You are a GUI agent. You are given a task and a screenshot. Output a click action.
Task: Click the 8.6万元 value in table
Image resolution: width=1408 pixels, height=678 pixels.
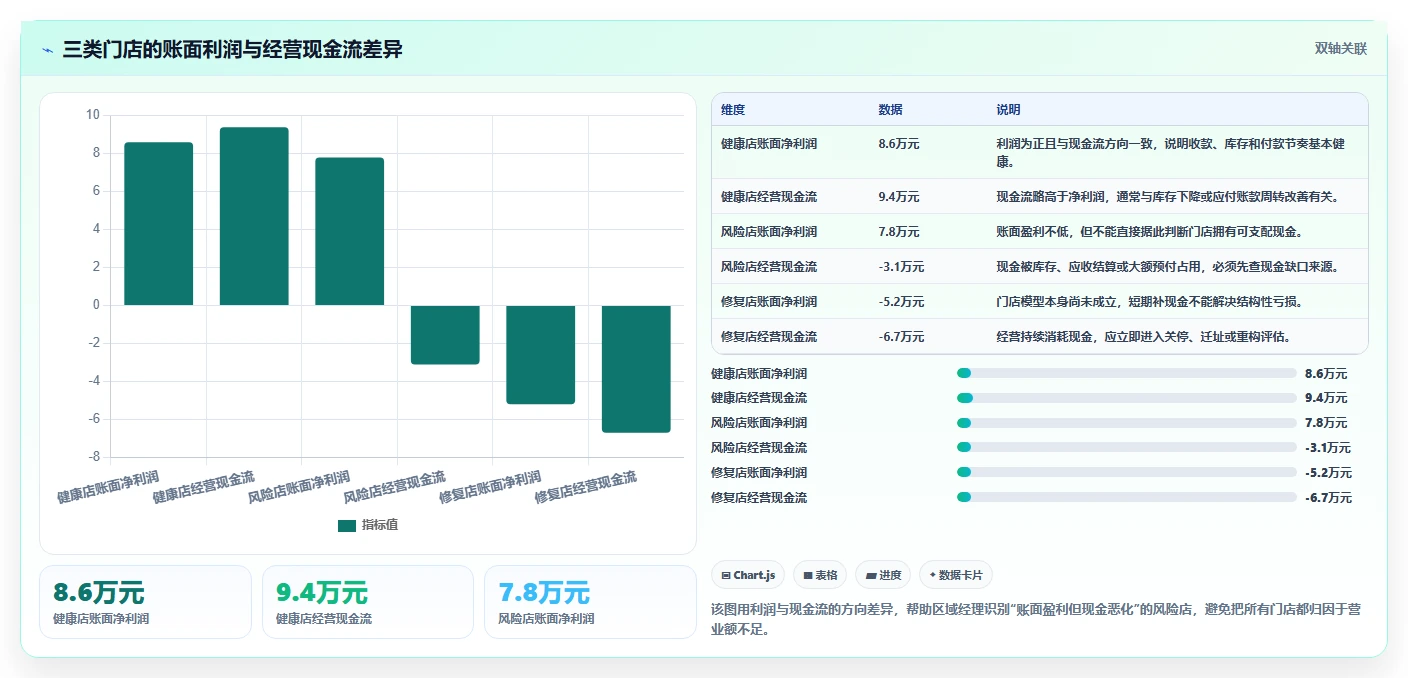click(899, 144)
